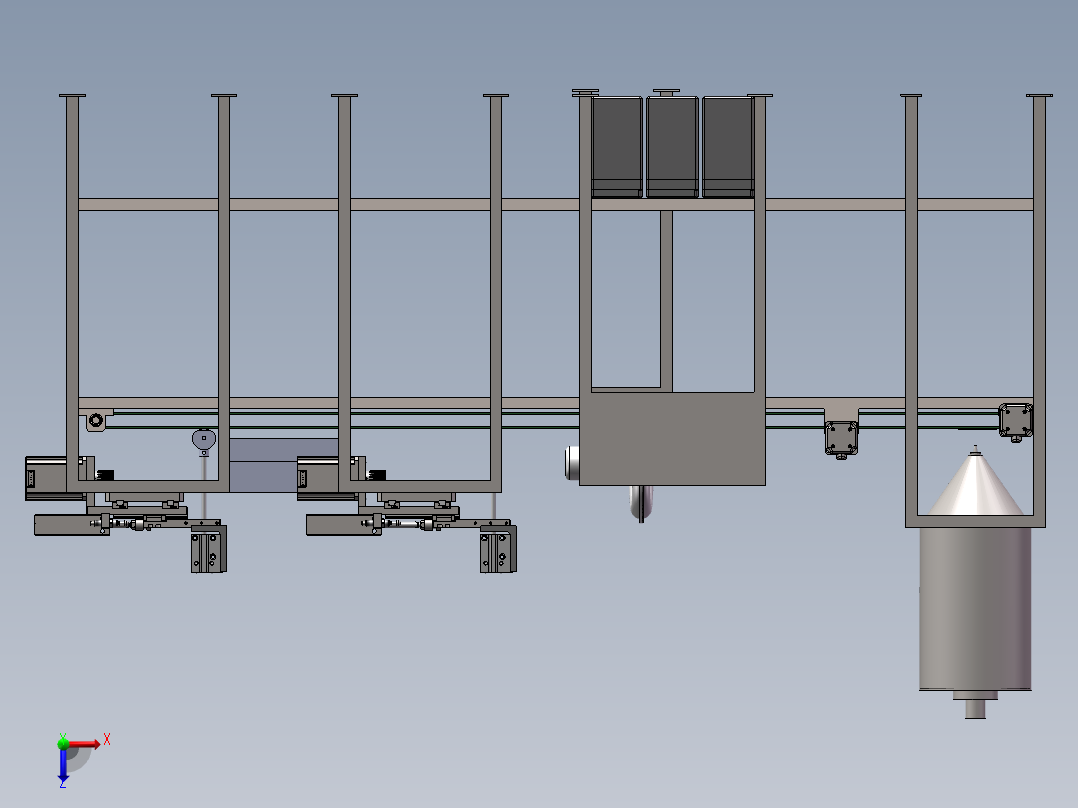Select the outlet pipe under the tank

point(975,709)
